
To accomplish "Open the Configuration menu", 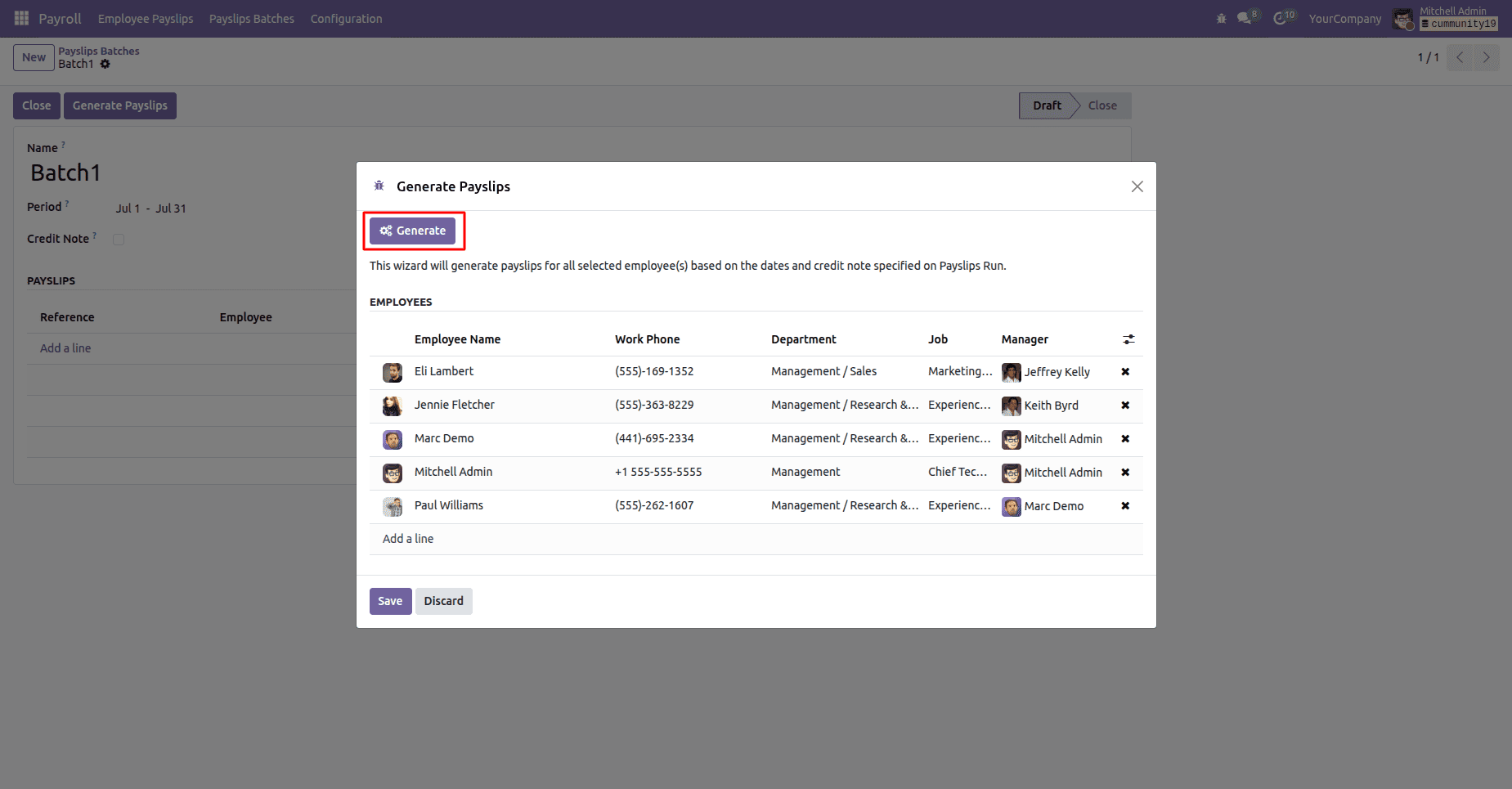I will pyautogui.click(x=346, y=18).
